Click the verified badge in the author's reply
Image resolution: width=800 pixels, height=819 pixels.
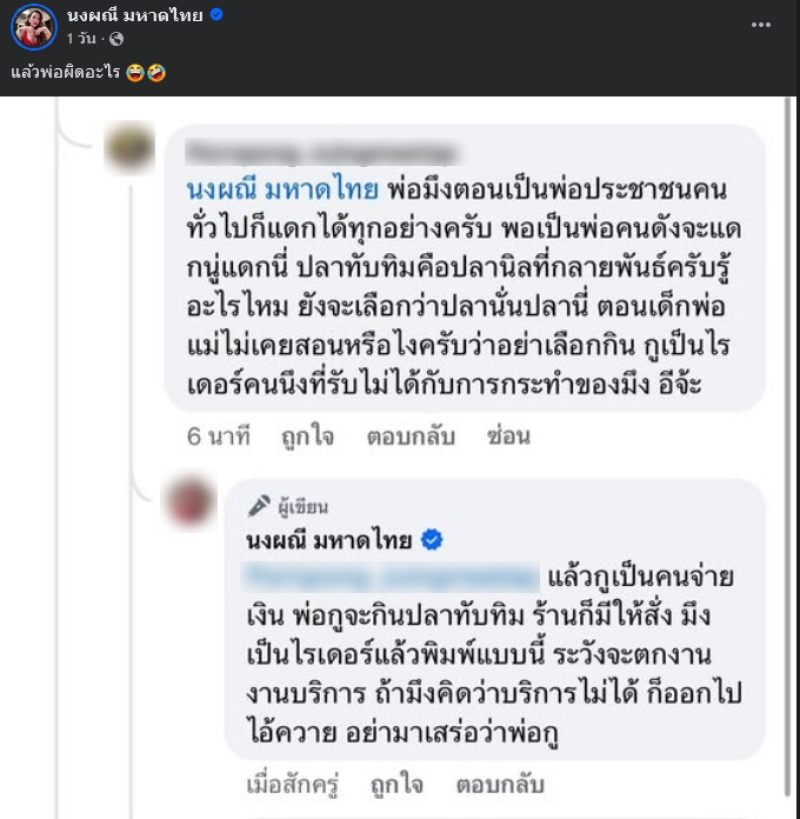click(x=432, y=540)
